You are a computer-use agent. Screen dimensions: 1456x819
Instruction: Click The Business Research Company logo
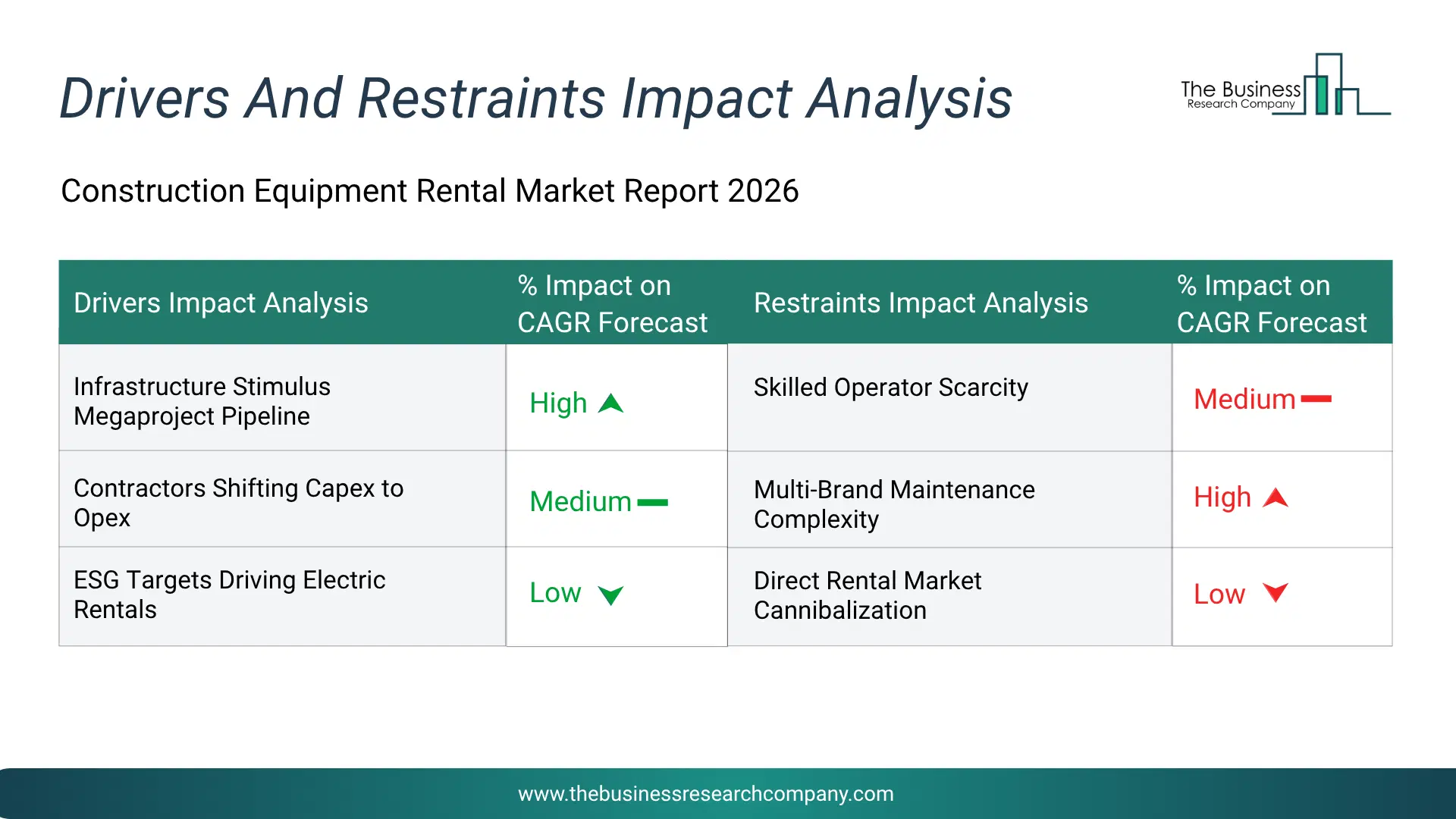coord(1285,85)
